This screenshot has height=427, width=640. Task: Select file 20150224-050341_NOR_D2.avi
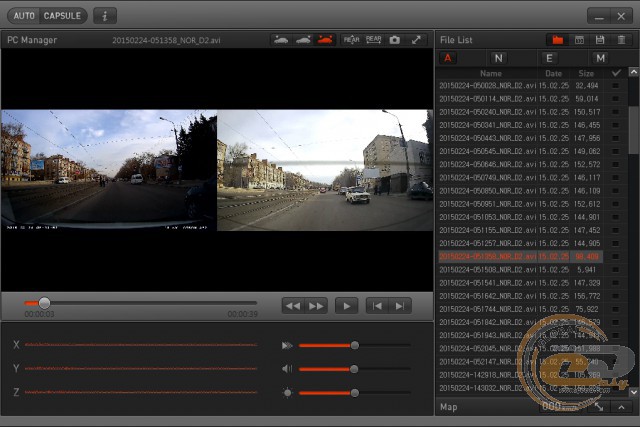(521, 125)
